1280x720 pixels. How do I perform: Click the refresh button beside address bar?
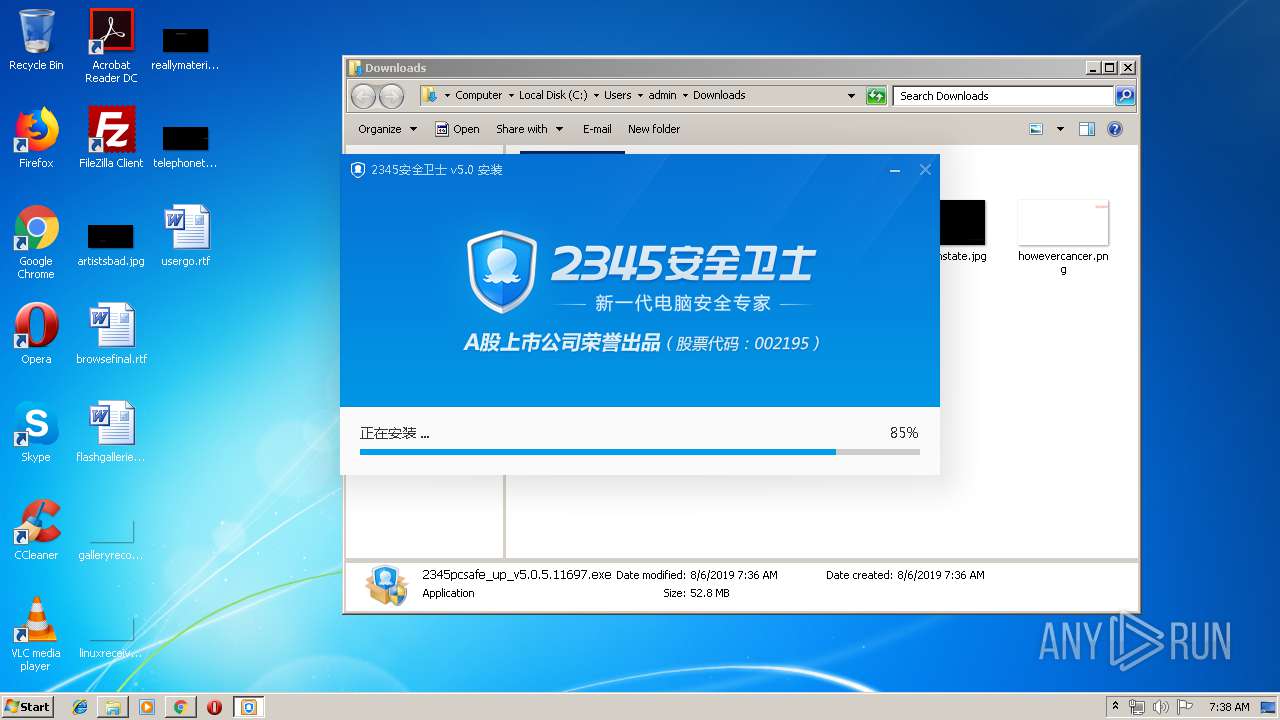[x=876, y=96]
